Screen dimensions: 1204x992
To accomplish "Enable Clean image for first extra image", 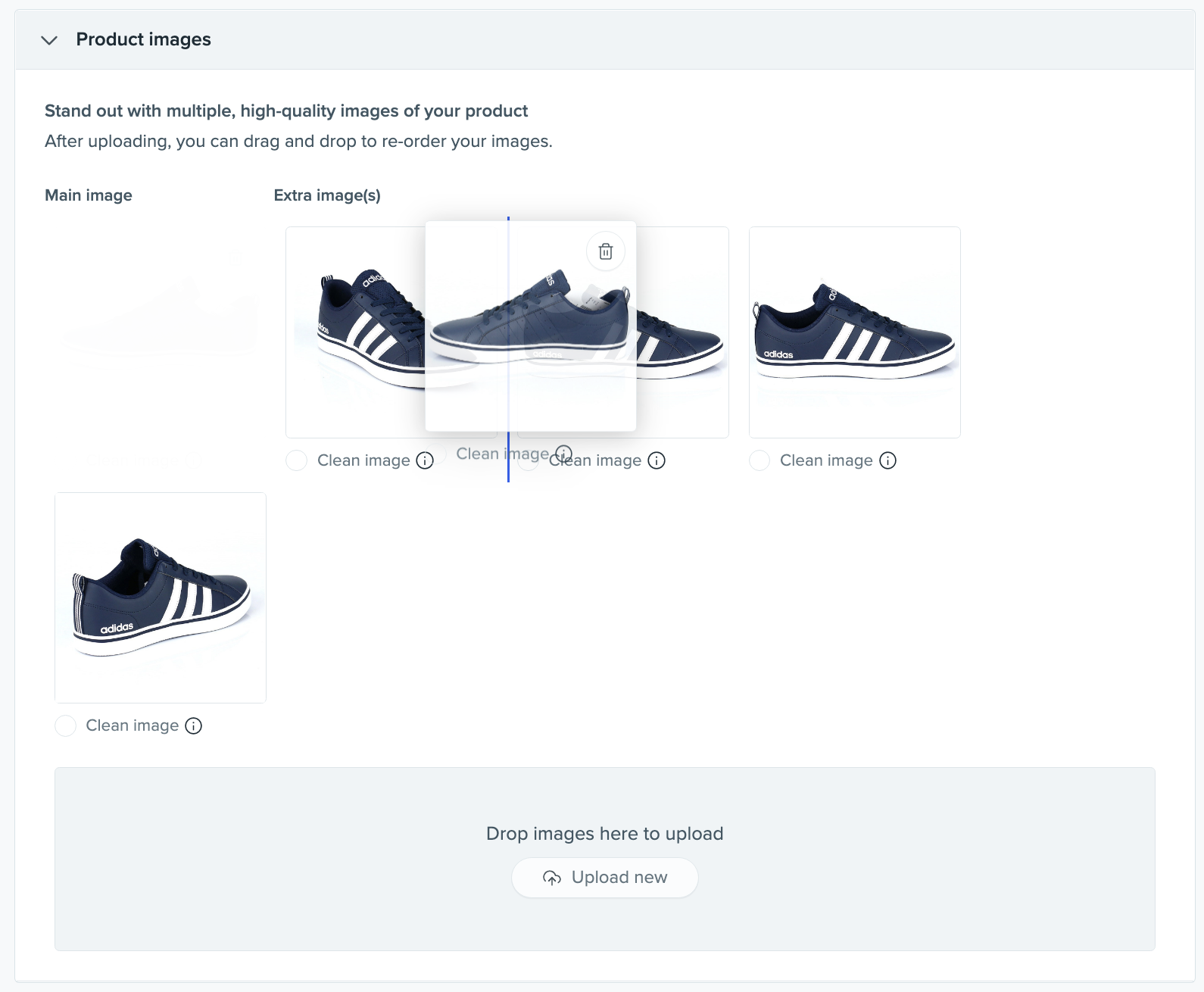I will pos(297,460).
